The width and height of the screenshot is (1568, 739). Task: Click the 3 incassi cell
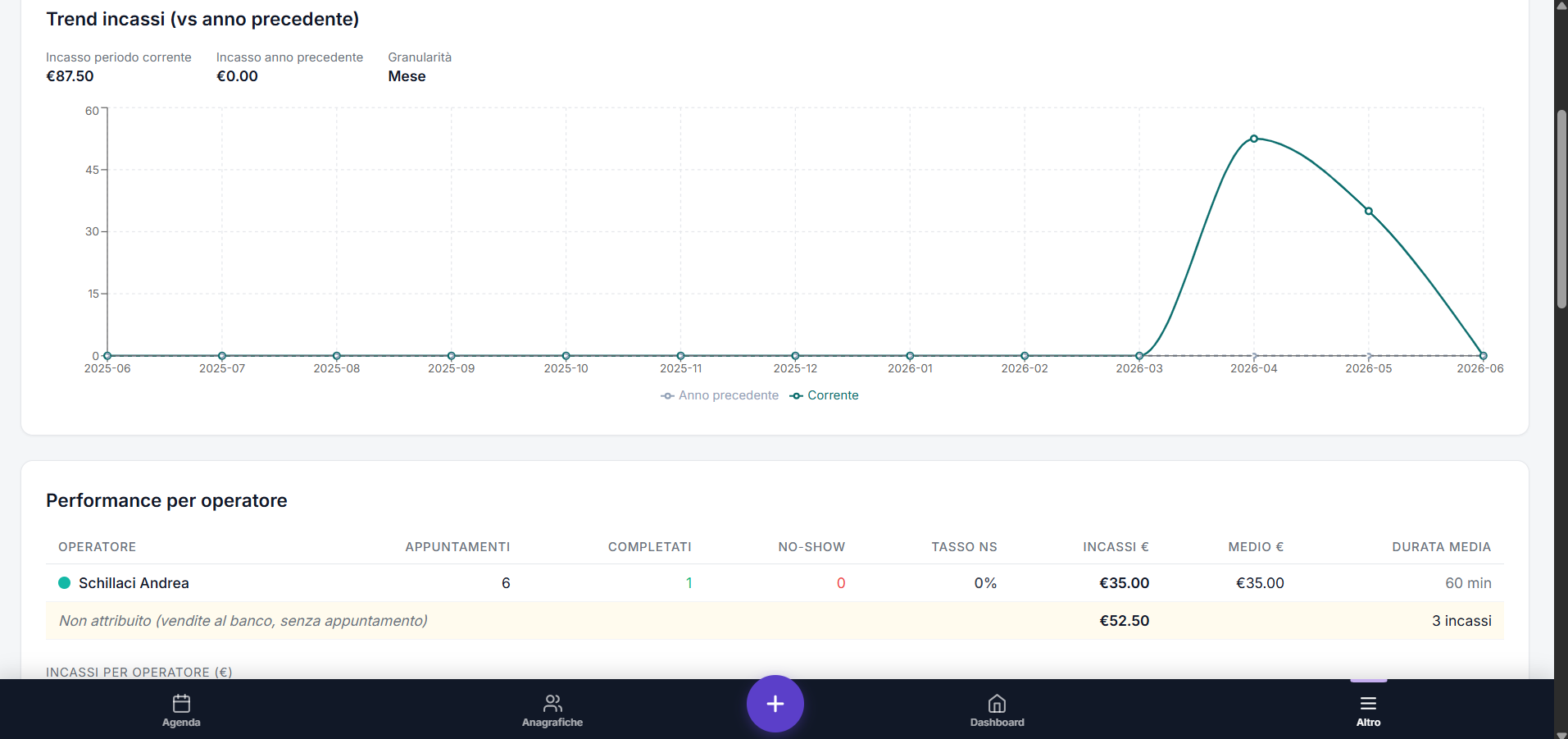(1461, 621)
